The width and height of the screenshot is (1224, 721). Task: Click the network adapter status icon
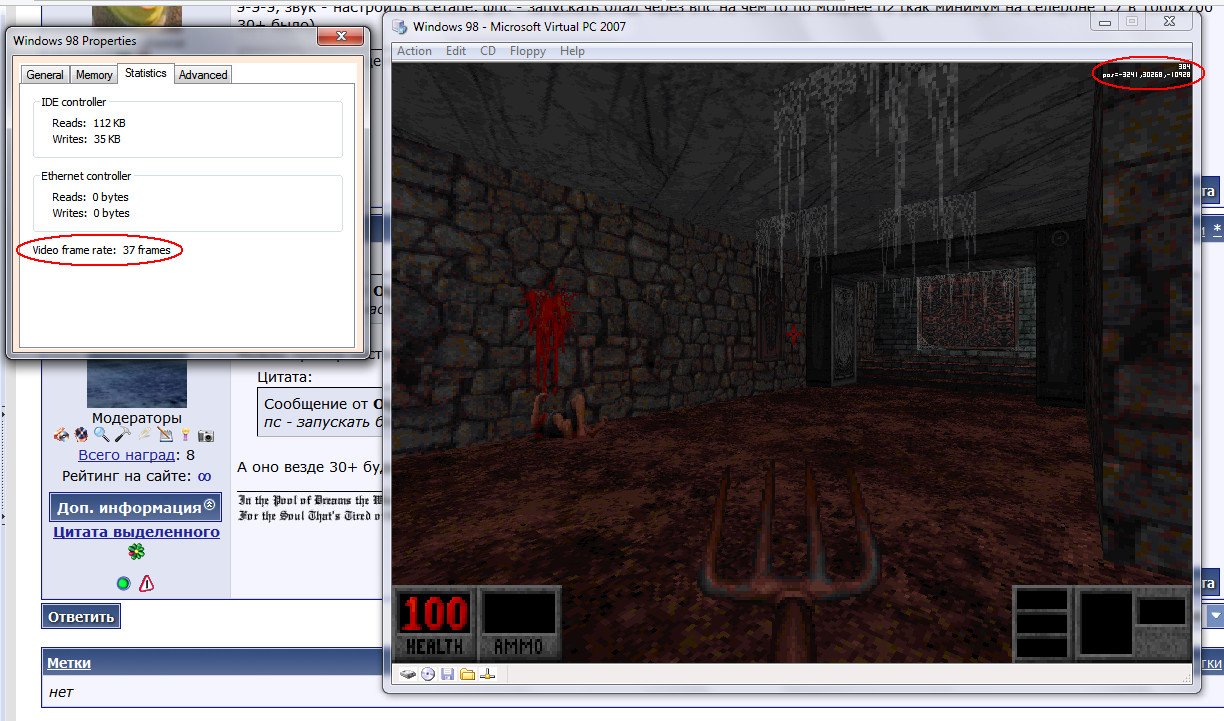point(487,675)
